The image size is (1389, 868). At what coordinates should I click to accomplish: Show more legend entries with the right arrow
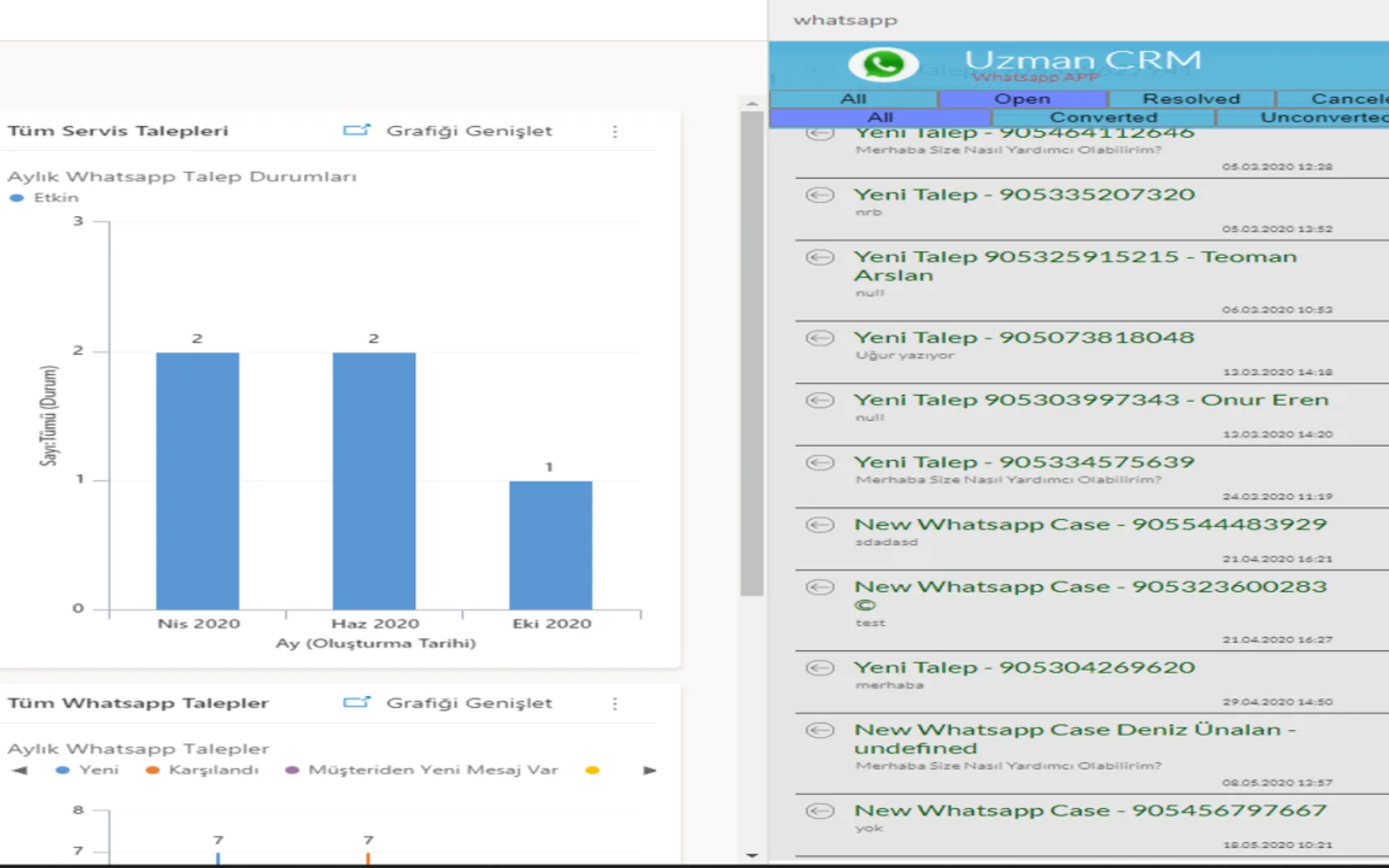pyautogui.click(x=649, y=771)
